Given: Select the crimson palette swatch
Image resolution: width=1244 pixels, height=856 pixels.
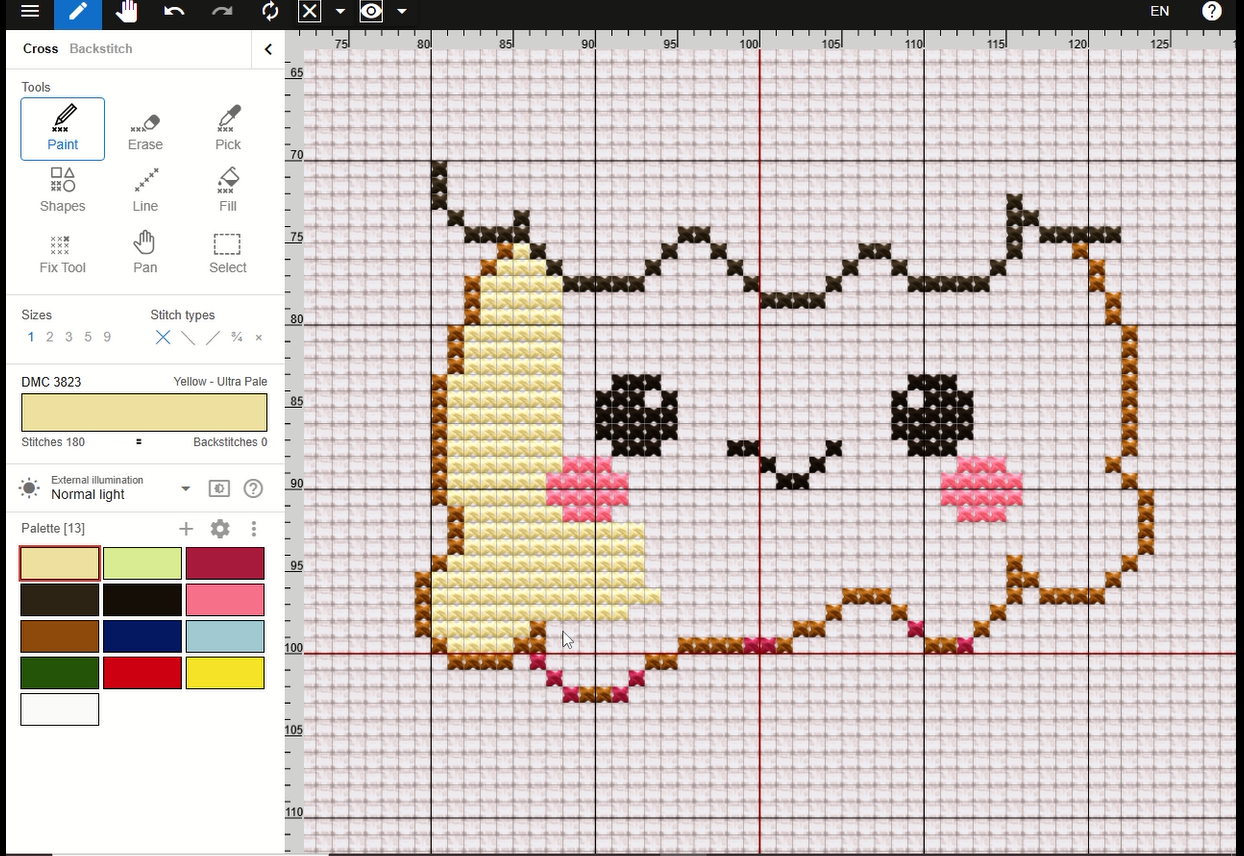Looking at the screenshot, I should pos(225,563).
